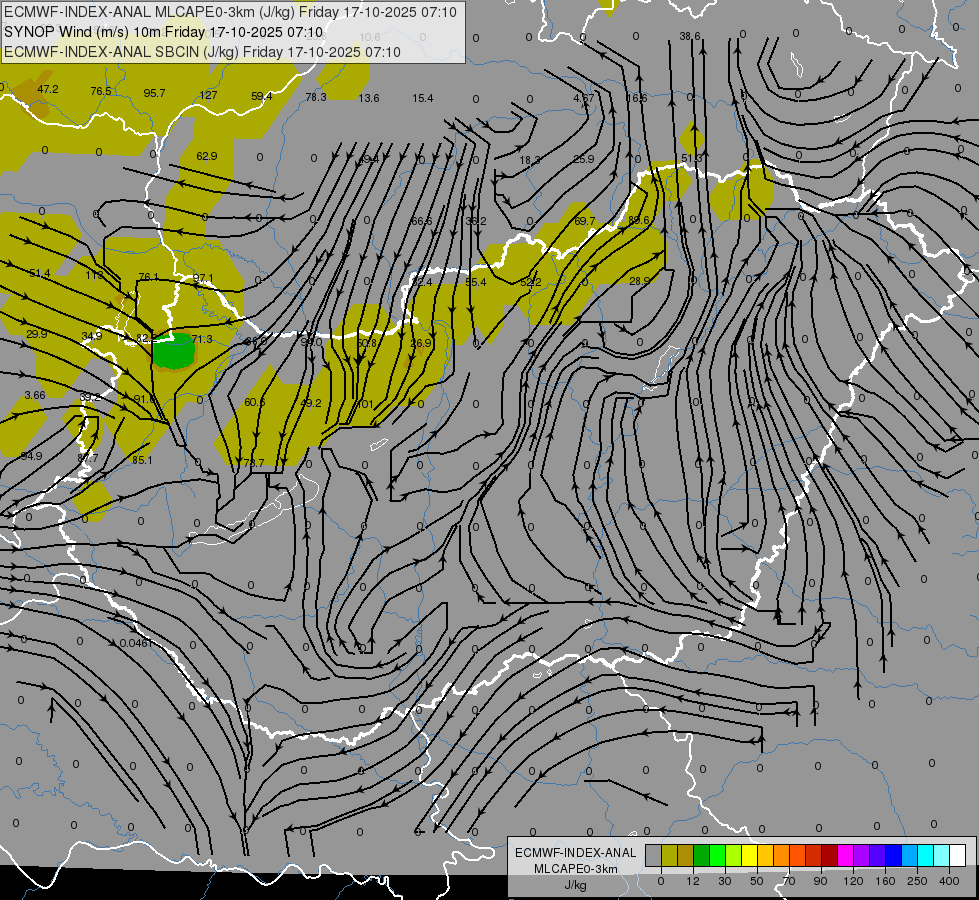Viewport: 979px width, 900px height.
Task: Click the SBCIN header line
Action: tap(202, 52)
